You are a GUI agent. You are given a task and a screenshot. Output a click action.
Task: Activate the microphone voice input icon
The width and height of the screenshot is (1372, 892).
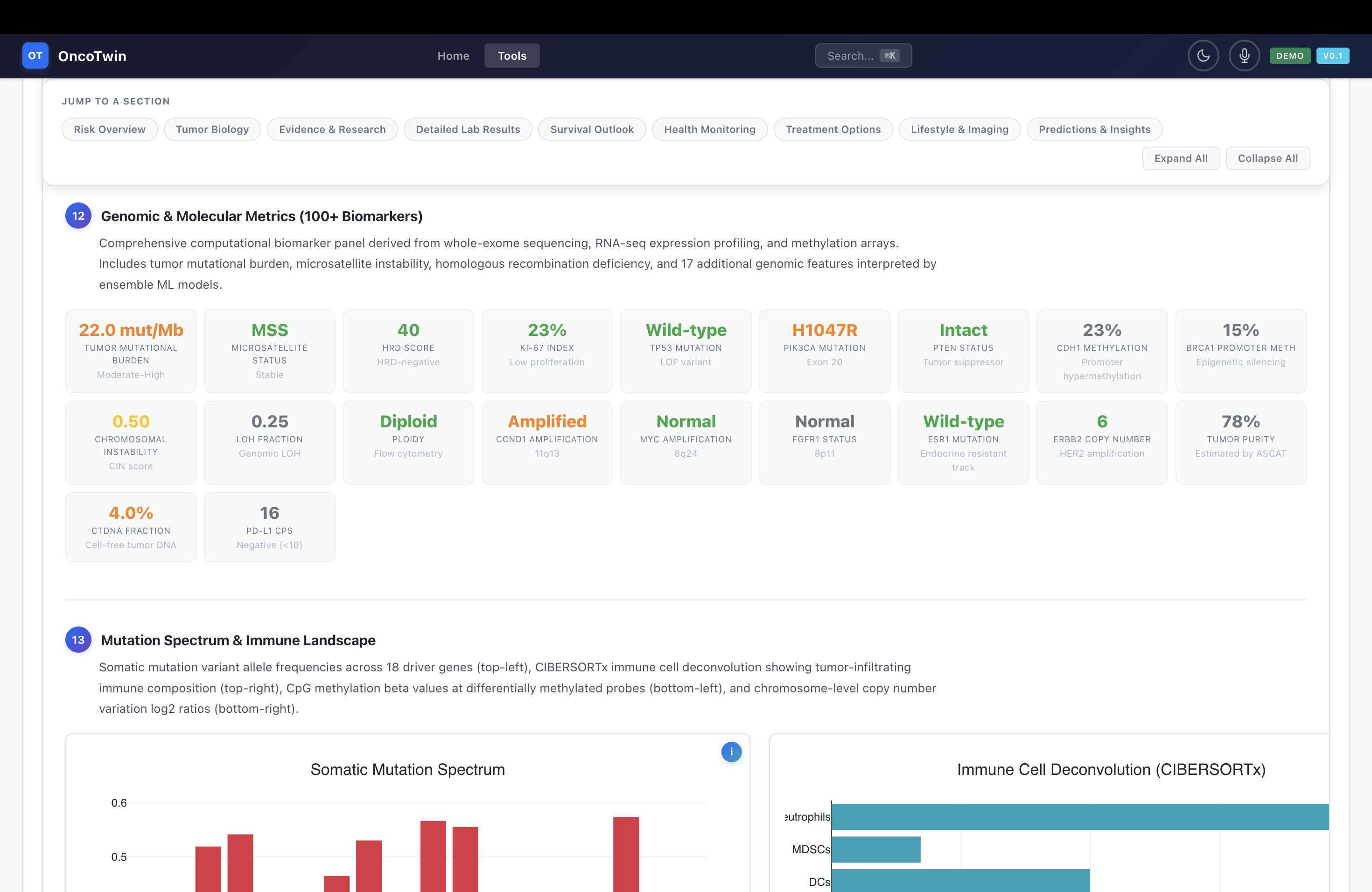(1244, 56)
